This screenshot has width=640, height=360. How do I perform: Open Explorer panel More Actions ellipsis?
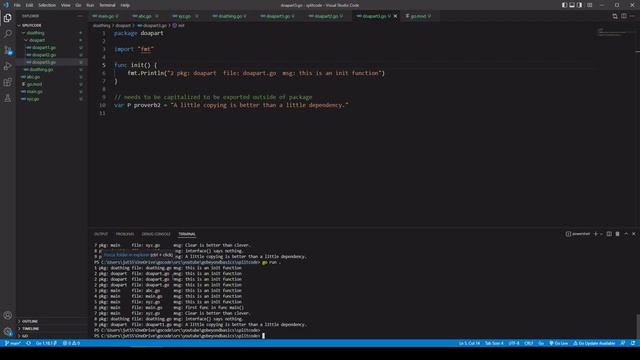[x=80, y=16]
